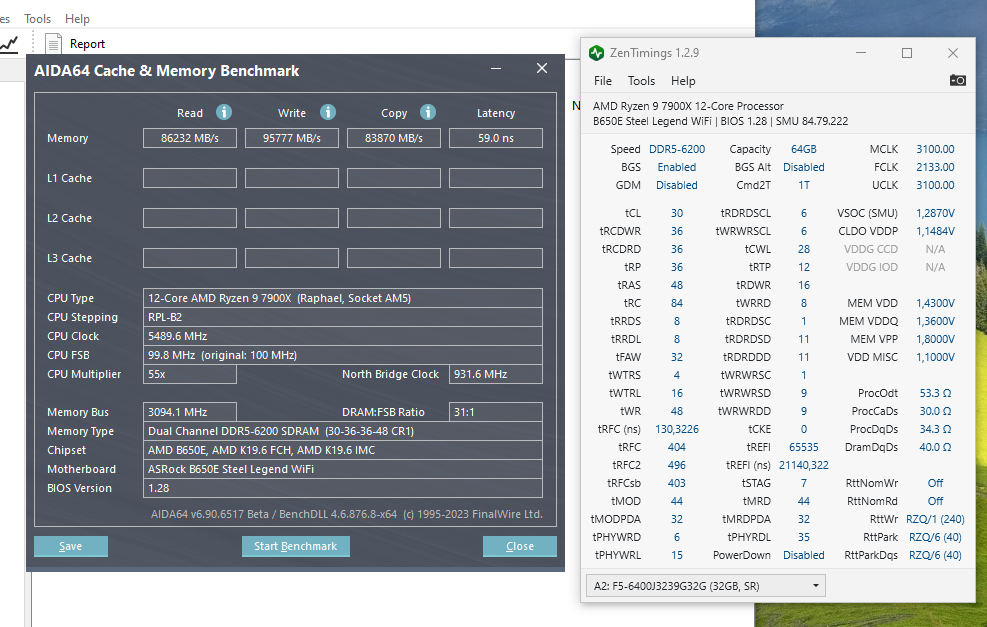Click the MEM VDD value 1,4300V
Screen dimensions: 987x627
935,303
